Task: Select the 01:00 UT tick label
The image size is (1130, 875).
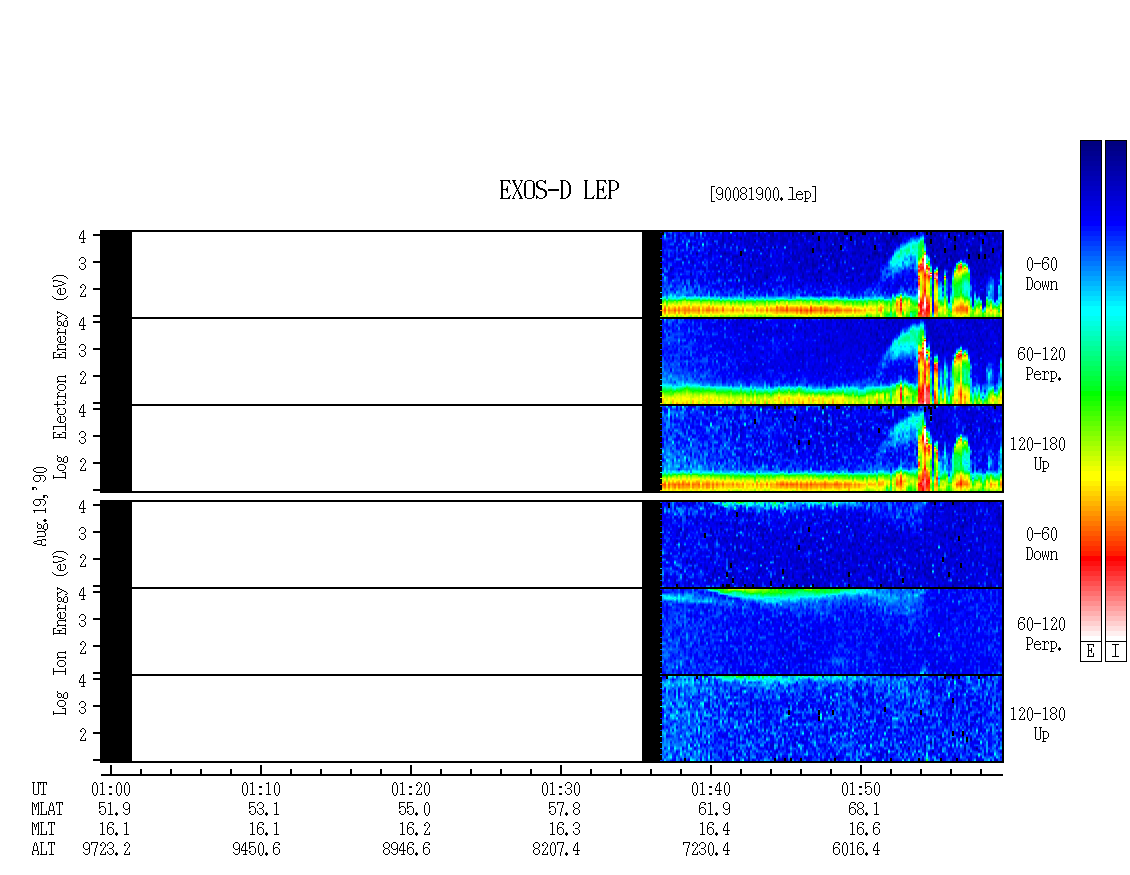Action: pos(111,789)
